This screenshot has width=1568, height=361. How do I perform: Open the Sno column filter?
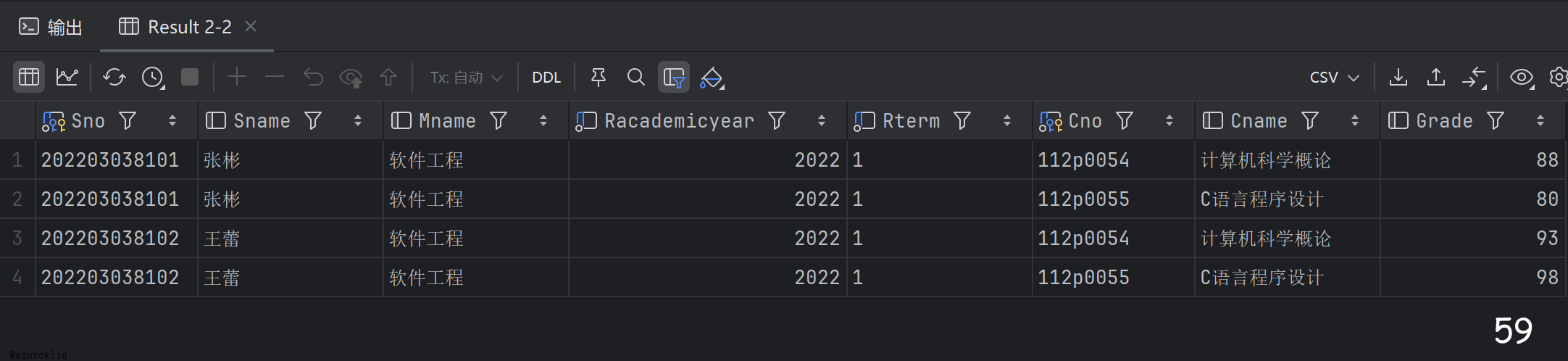pos(128,120)
